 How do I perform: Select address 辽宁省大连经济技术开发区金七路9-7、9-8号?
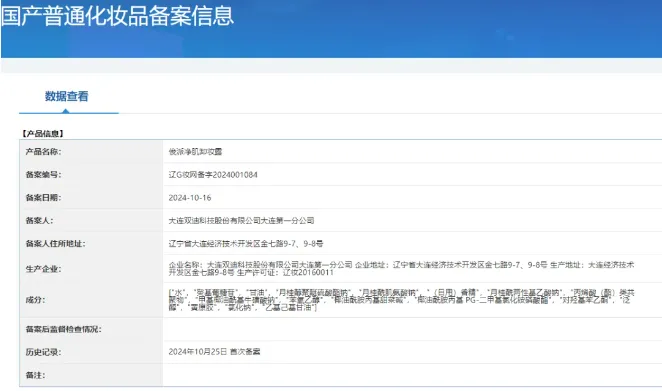246,243
